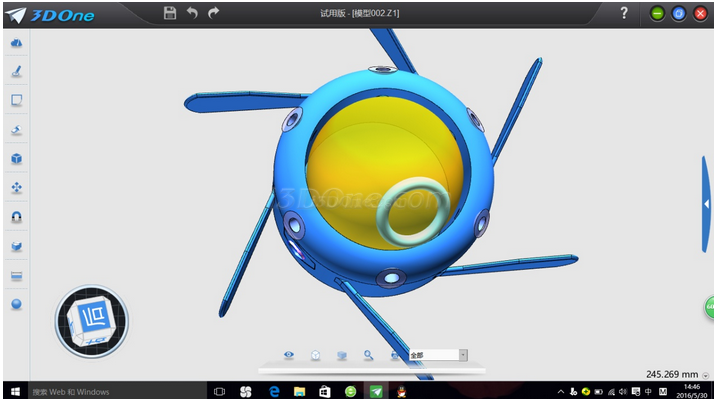Click the blue sphere material icon in the sidebar

click(16, 304)
